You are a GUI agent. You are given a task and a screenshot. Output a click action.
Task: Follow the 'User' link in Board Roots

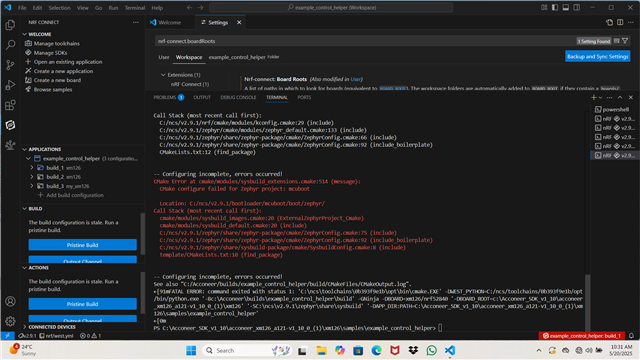[356, 79]
